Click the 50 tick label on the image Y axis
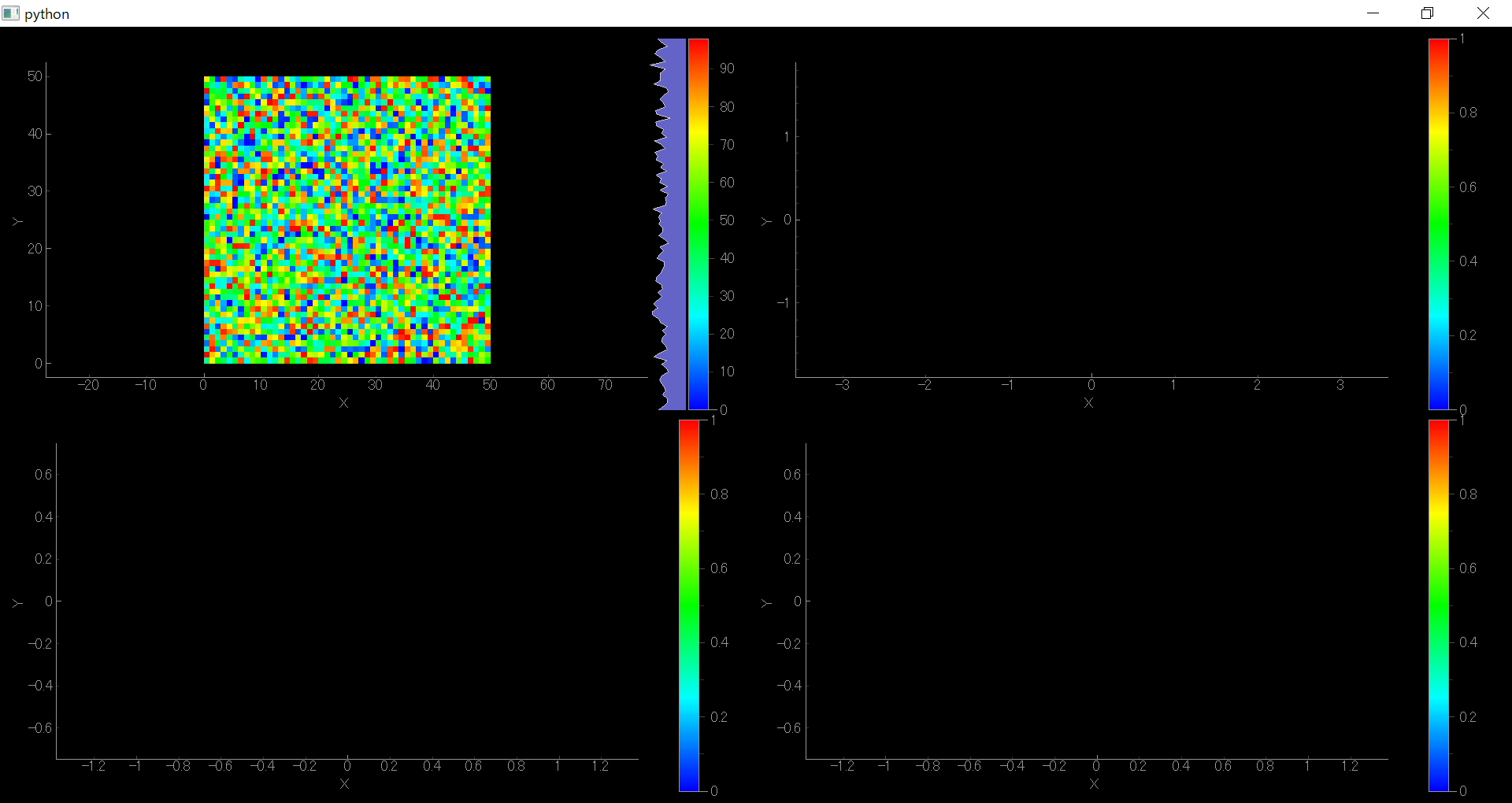1512x803 pixels. pos(35,76)
